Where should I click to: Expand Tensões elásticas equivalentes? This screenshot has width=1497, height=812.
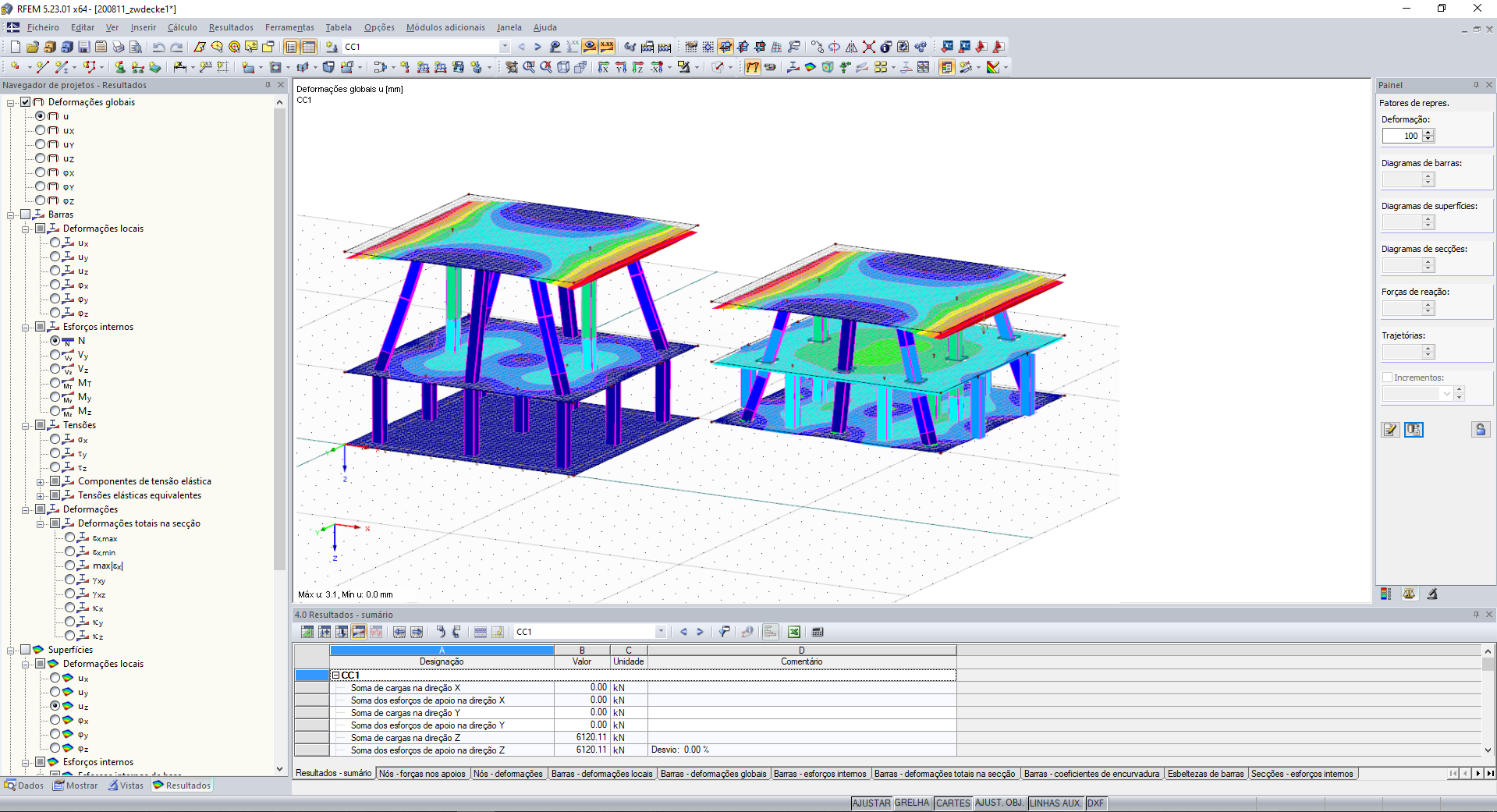tap(41, 495)
